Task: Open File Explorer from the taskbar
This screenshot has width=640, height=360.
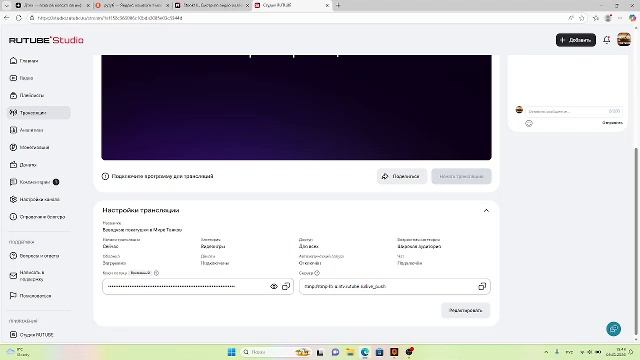Action: tap(350, 352)
